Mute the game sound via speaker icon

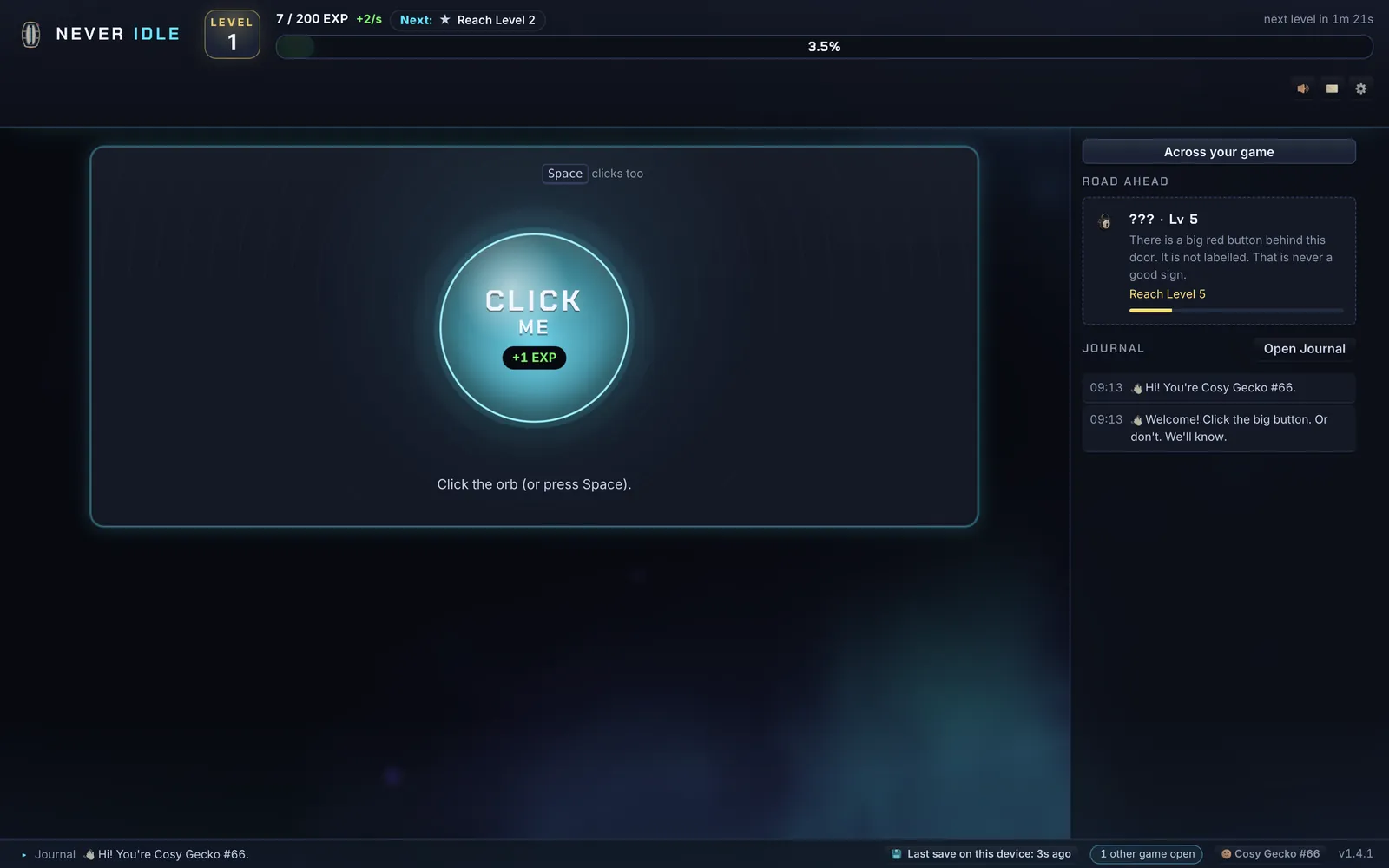point(1303,89)
